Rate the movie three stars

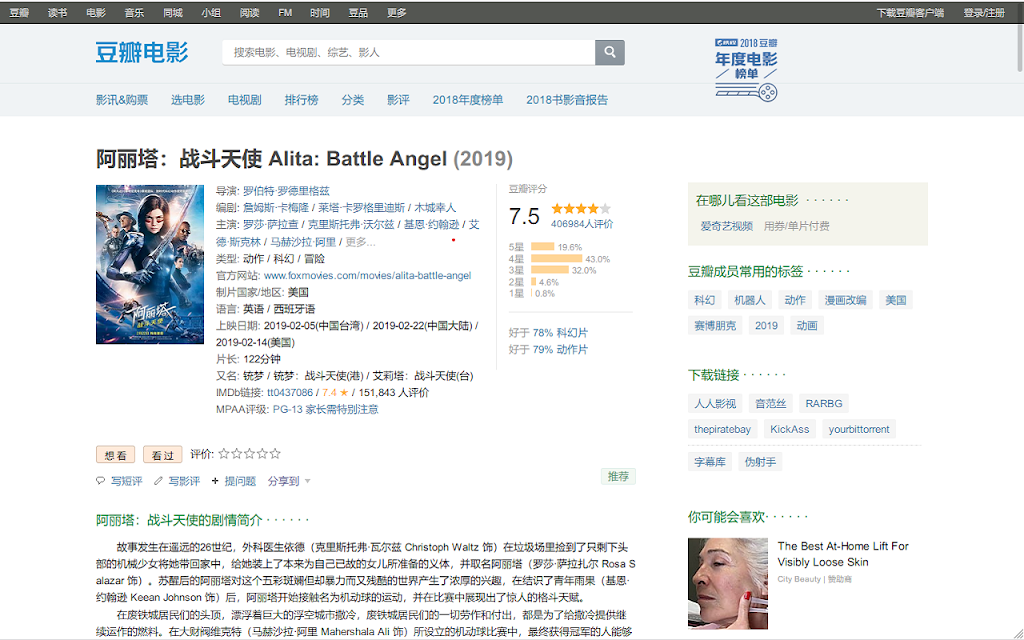(x=249, y=453)
